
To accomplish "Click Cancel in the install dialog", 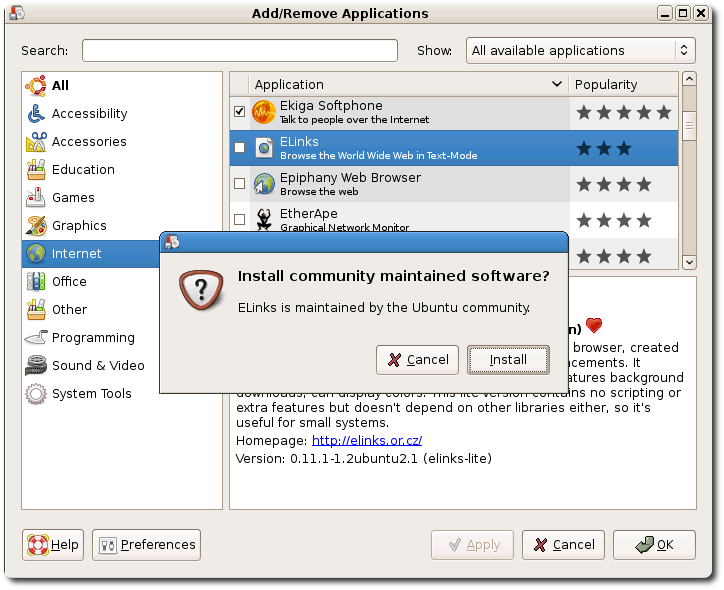I will pos(417,360).
